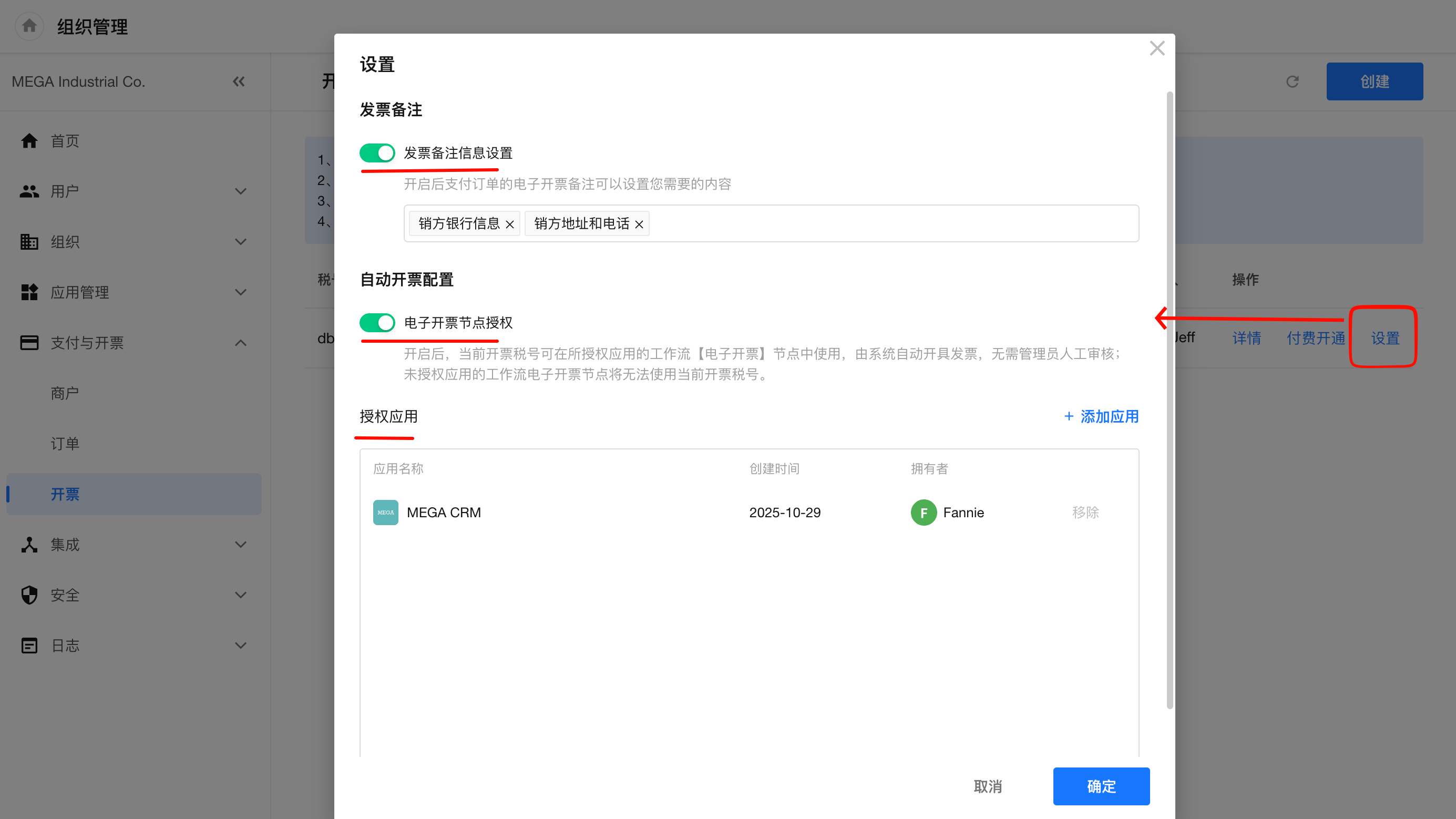Turn off 电子开票节点授权 switch
This screenshot has width=1456, height=819.
pyautogui.click(x=377, y=323)
